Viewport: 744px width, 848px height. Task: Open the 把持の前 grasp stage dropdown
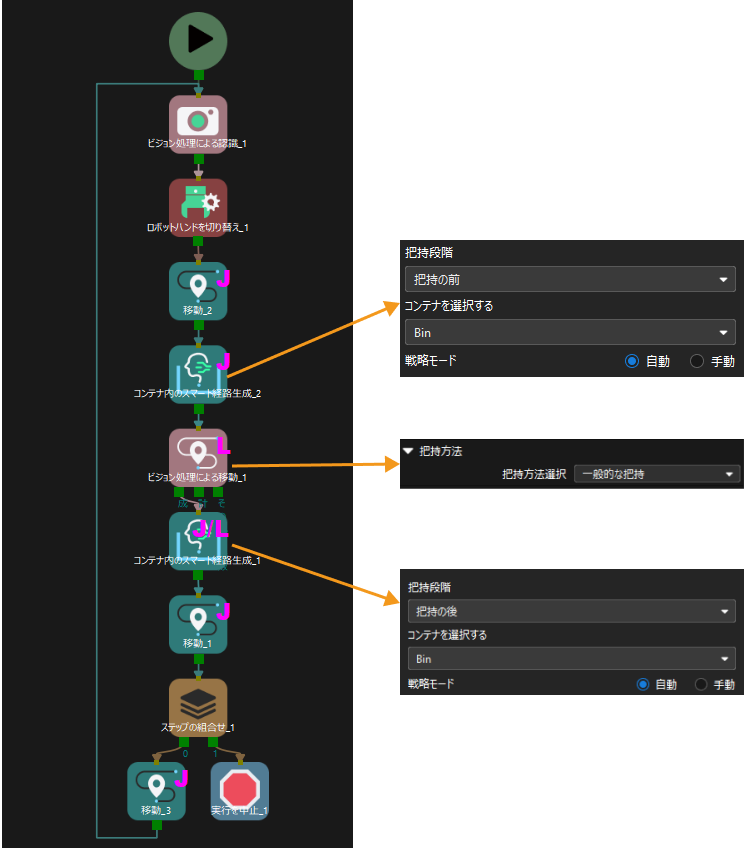tap(570, 279)
